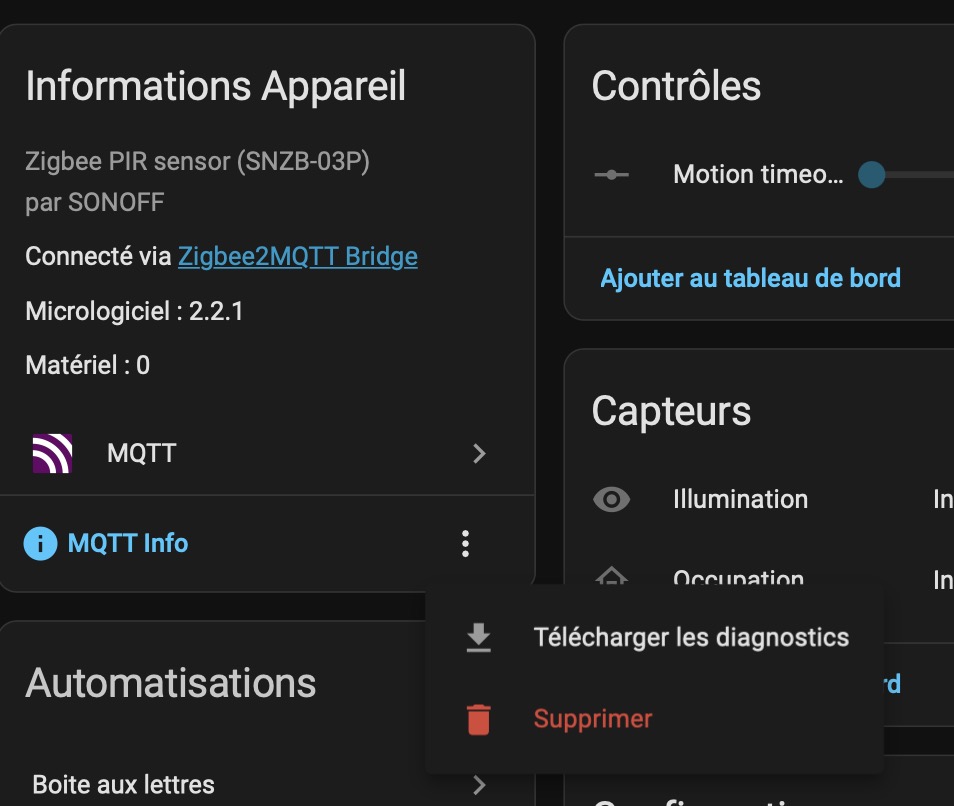Expand the MQTT integration chevron

click(x=479, y=454)
